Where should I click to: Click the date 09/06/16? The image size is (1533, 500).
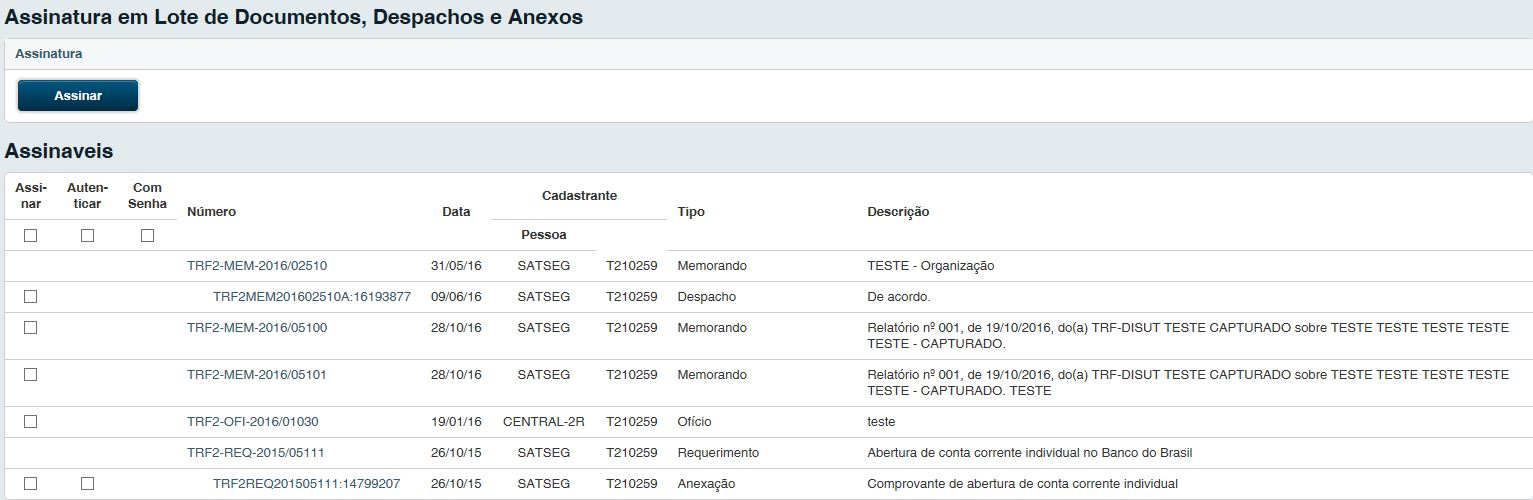pos(456,297)
